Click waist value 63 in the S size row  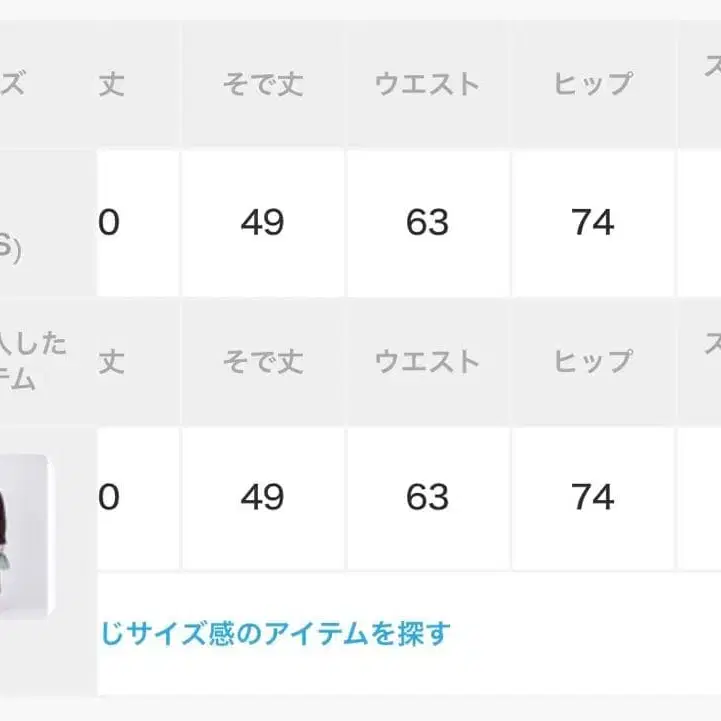(x=427, y=222)
